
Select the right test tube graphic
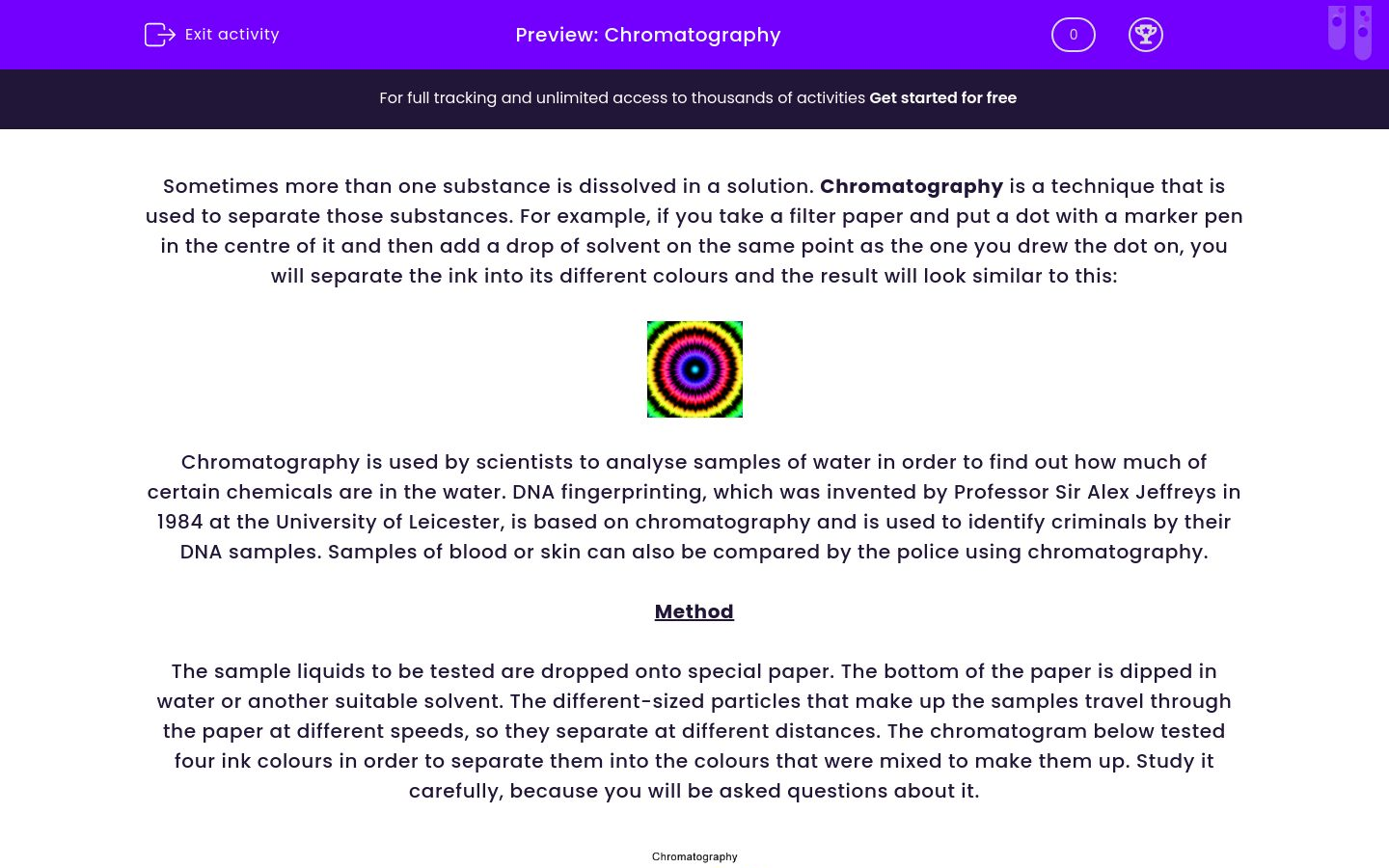point(1362,31)
